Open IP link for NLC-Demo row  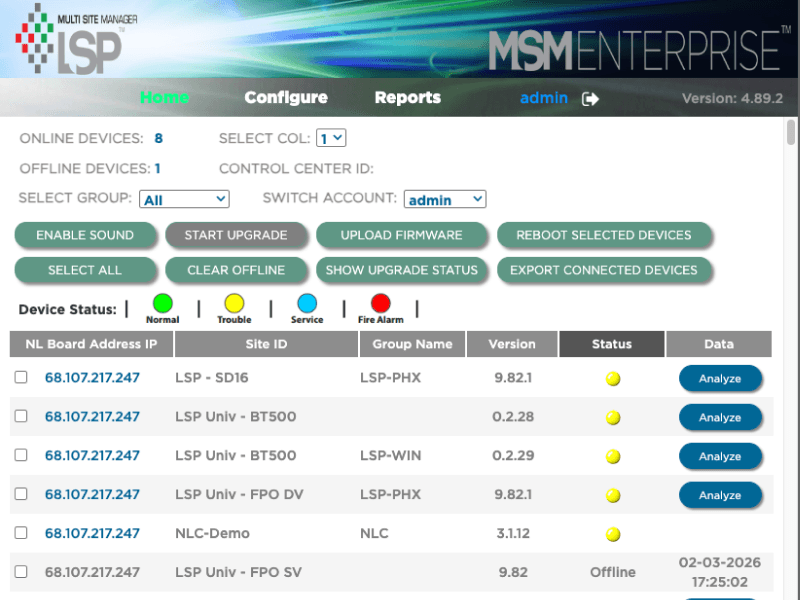click(92, 533)
